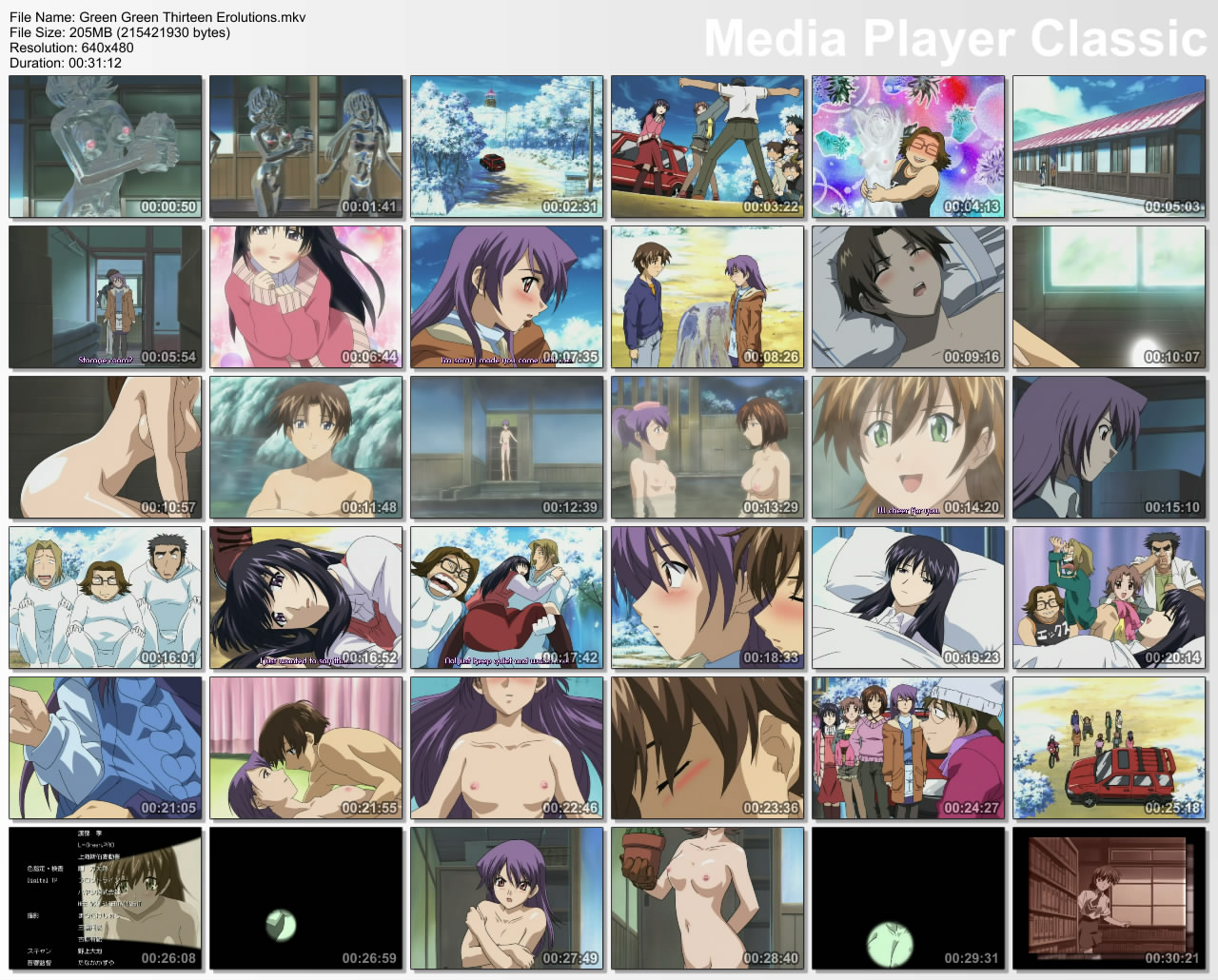Choose the thumbnail stamped 00:19:23

909,598
